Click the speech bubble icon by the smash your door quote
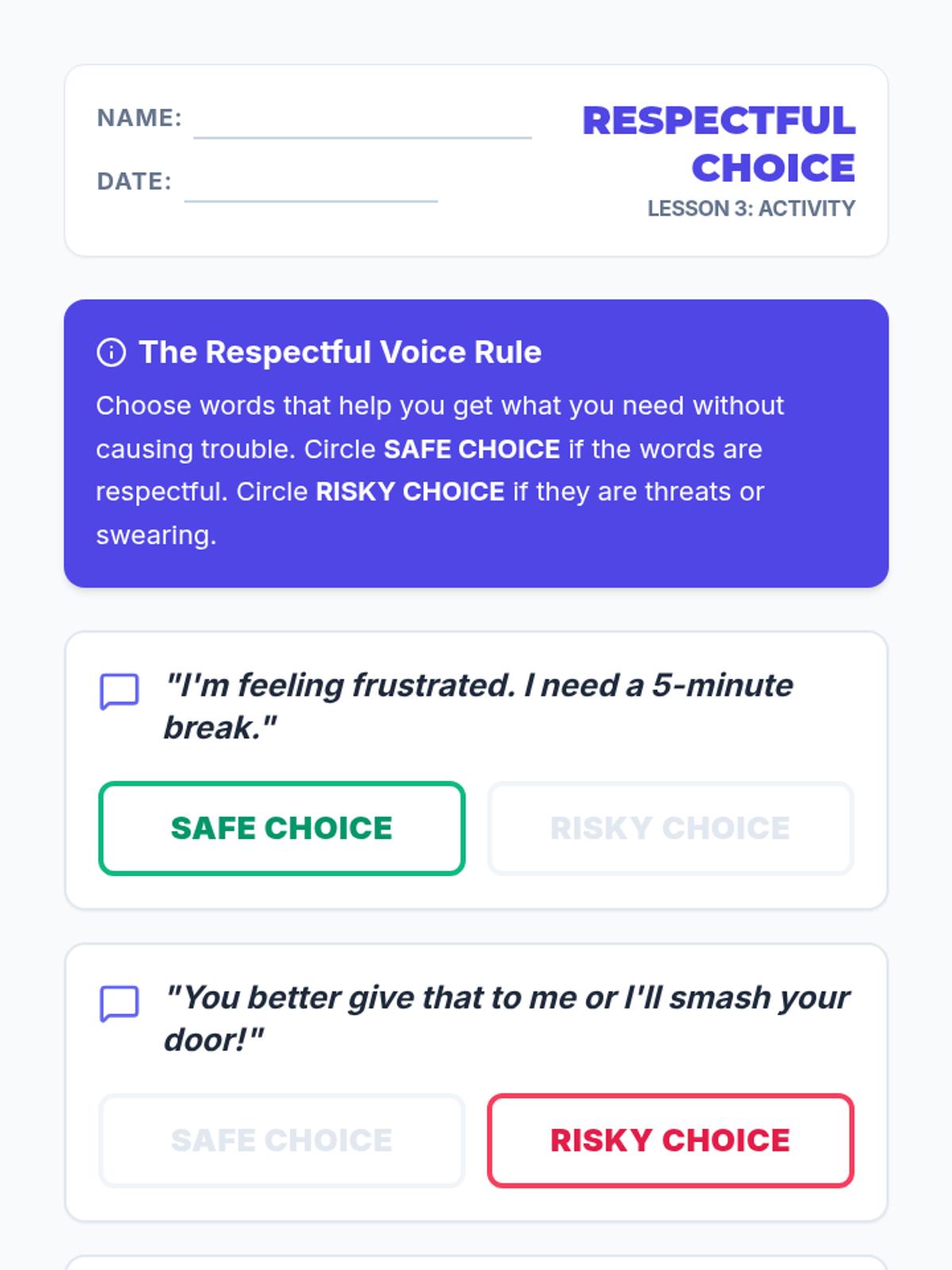The height and width of the screenshot is (1270, 952). tap(119, 1003)
